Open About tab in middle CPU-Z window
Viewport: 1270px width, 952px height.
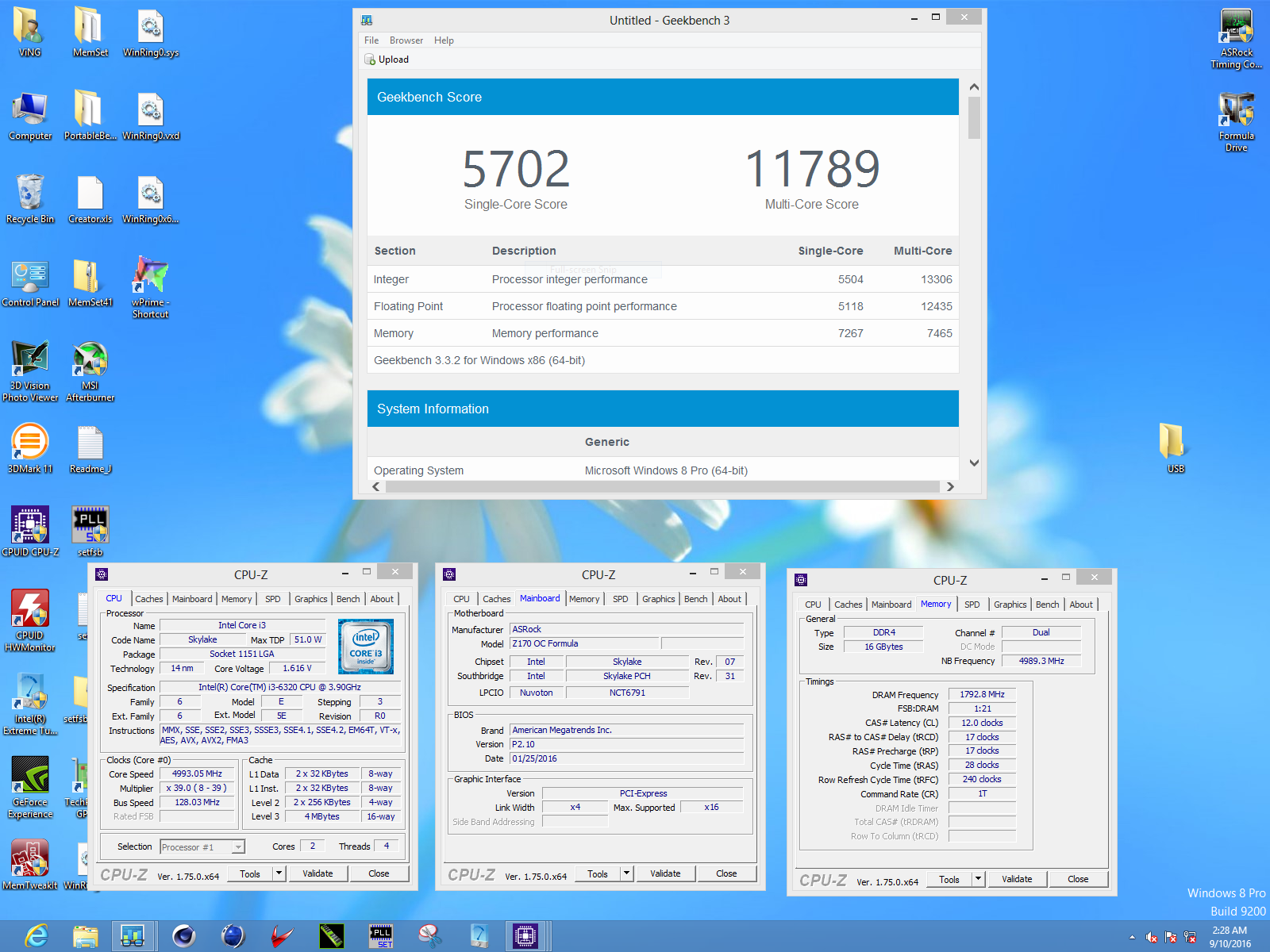pyautogui.click(x=729, y=599)
